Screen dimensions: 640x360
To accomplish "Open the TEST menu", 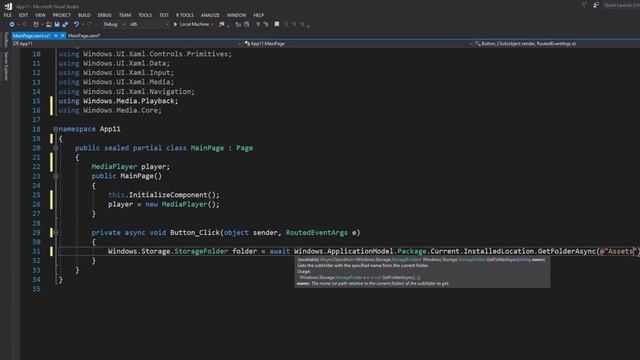I will pyautogui.click(x=164, y=15).
